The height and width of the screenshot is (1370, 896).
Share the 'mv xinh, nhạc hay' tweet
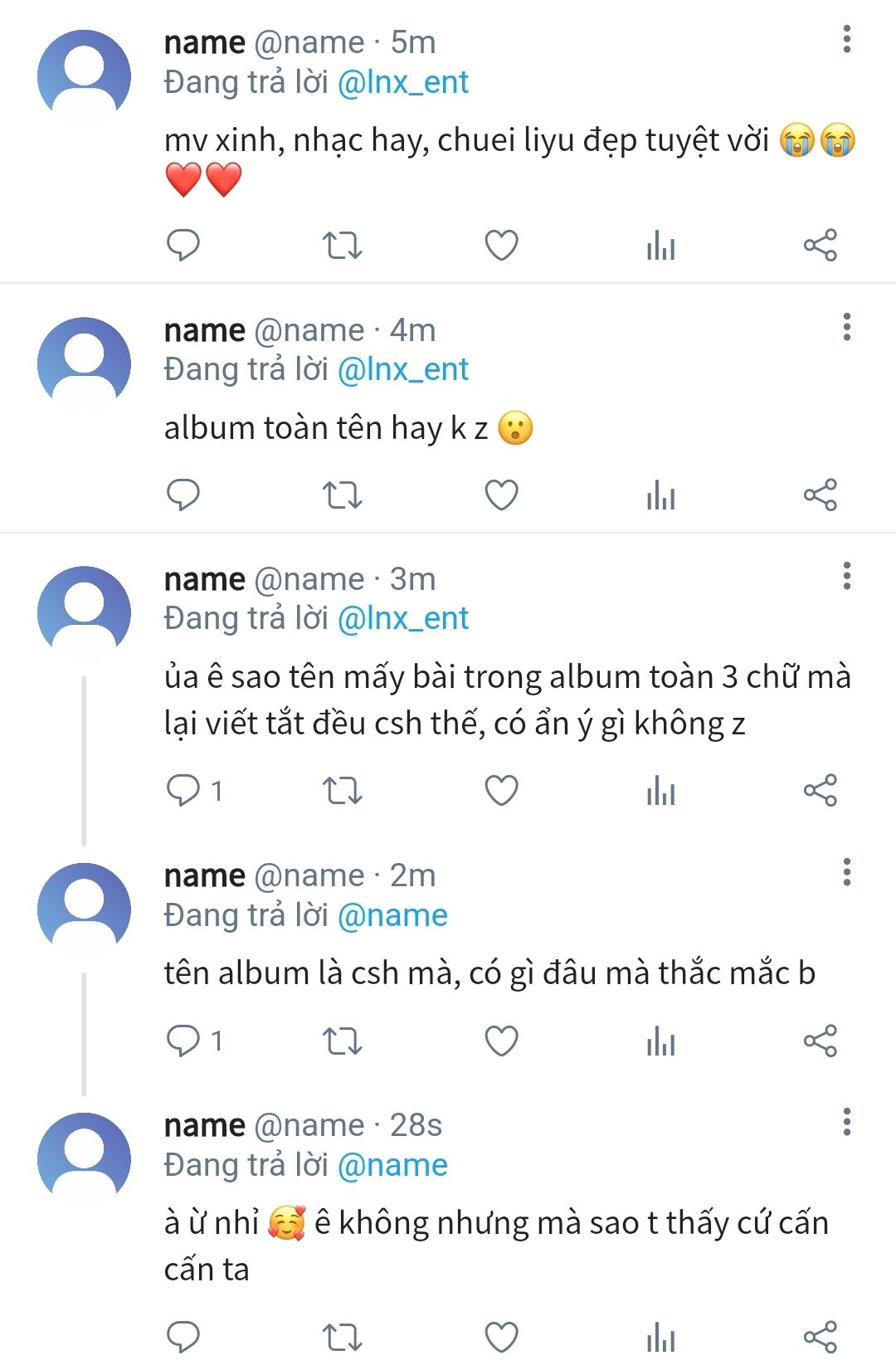[820, 245]
